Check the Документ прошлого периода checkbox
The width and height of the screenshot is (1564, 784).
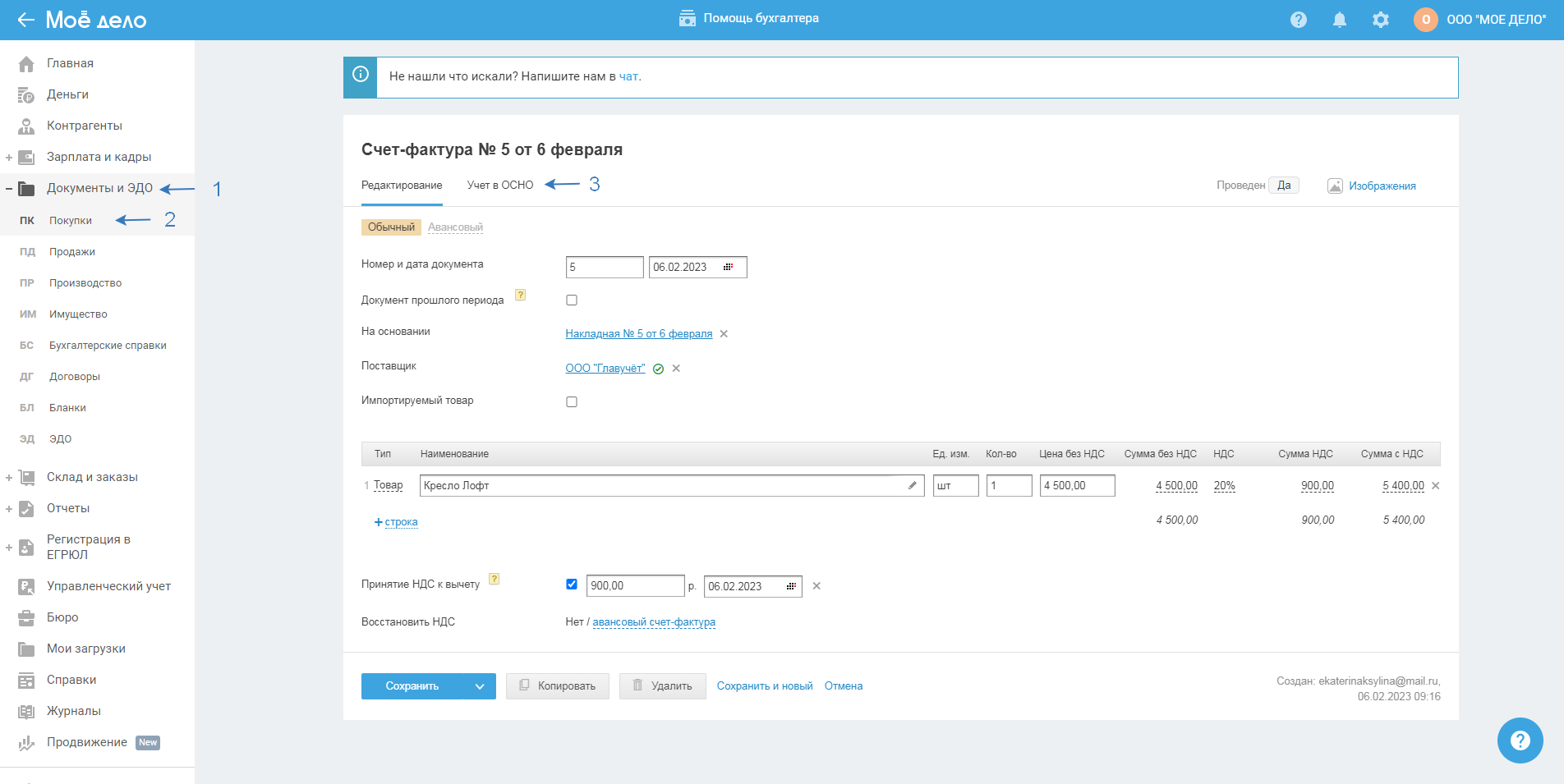pos(572,300)
